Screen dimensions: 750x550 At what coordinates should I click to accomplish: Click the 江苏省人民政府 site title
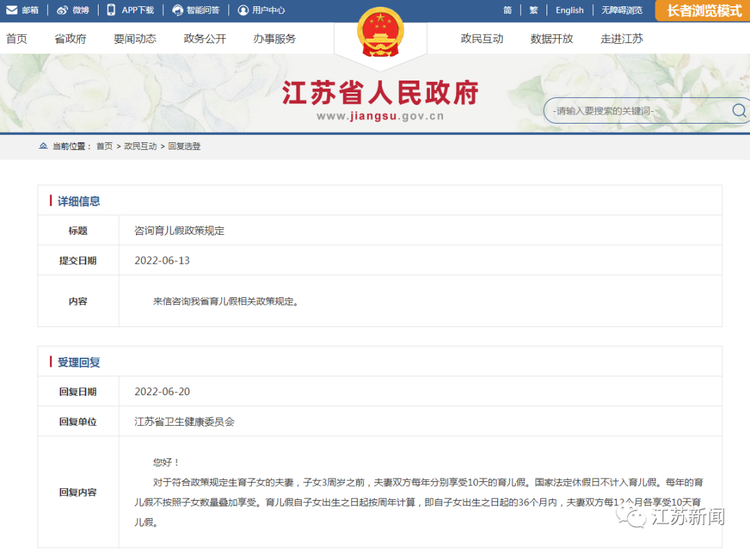pos(380,92)
